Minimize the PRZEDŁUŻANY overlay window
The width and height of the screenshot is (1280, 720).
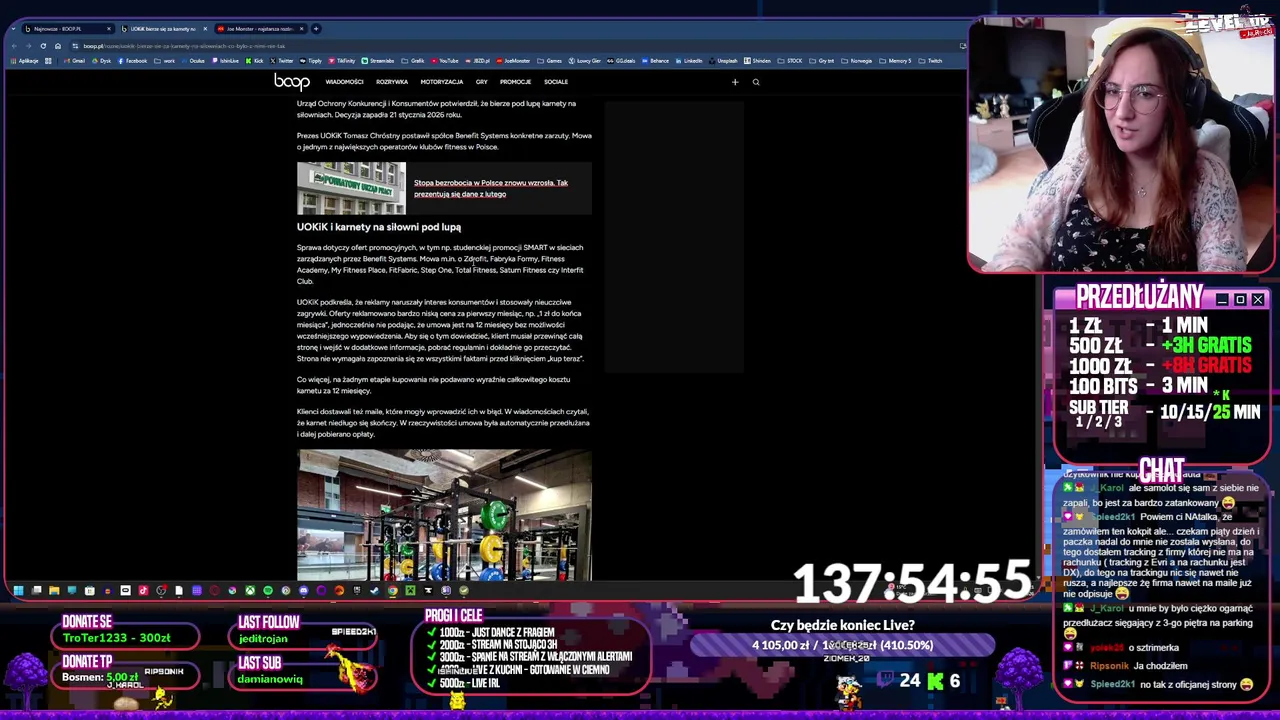click(x=1222, y=300)
